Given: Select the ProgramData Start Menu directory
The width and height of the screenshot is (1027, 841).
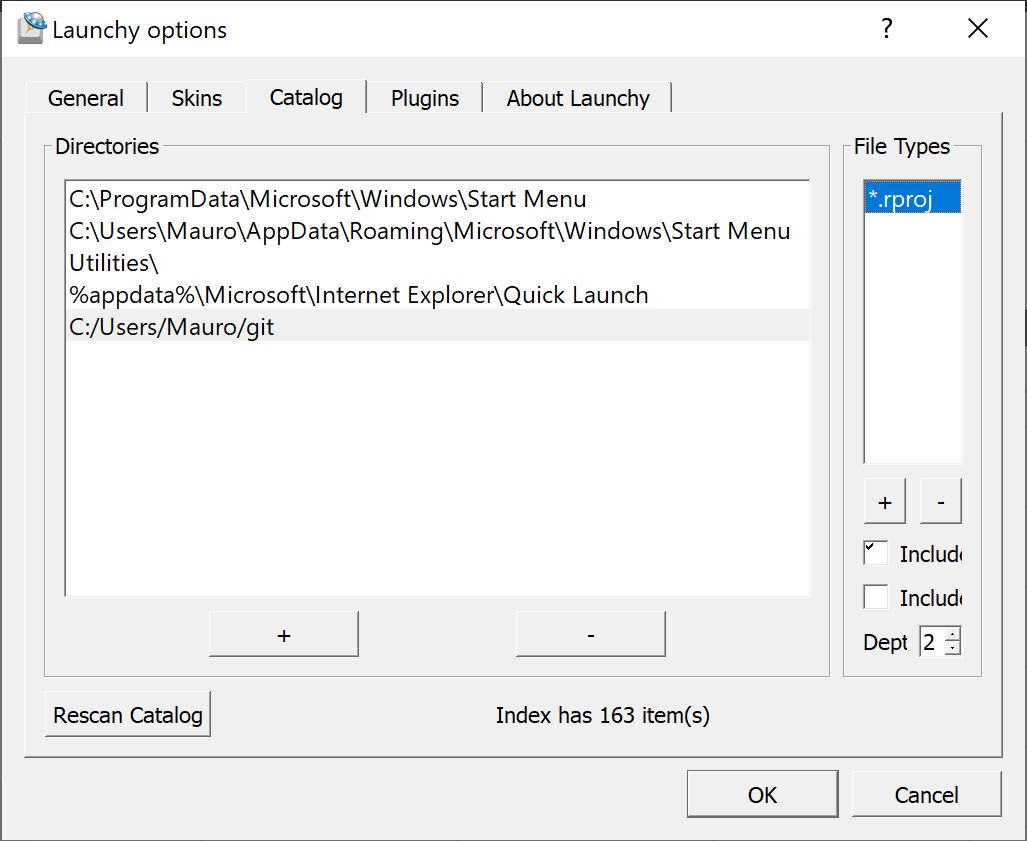Looking at the screenshot, I should pos(438,198).
